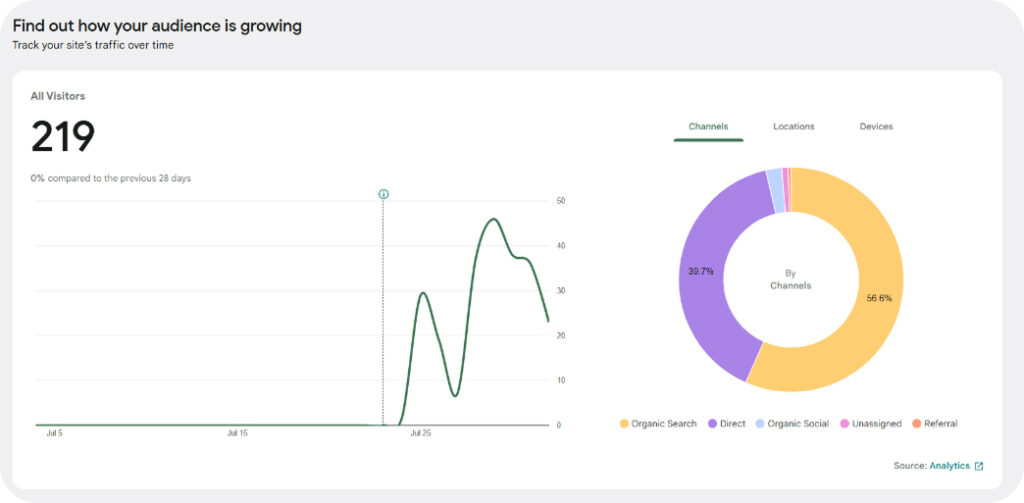Click the yellow Organic Search legend dot

pyautogui.click(x=624, y=424)
